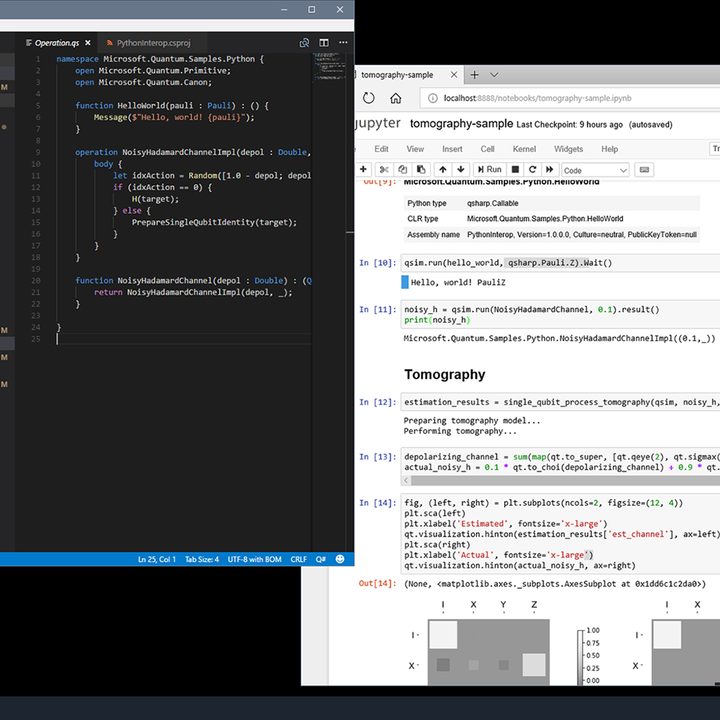The image size is (720, 720).
Task: Open the Jupyter Widgets menu
Action: pyautogui.click(x=568, y=149)
